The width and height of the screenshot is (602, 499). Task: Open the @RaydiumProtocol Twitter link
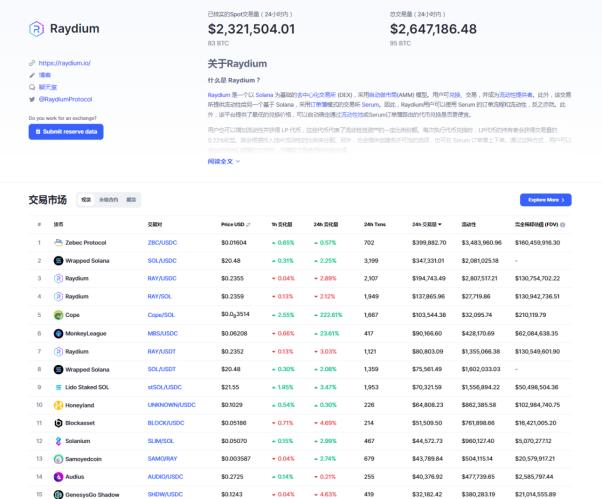[x=65, y=99]
